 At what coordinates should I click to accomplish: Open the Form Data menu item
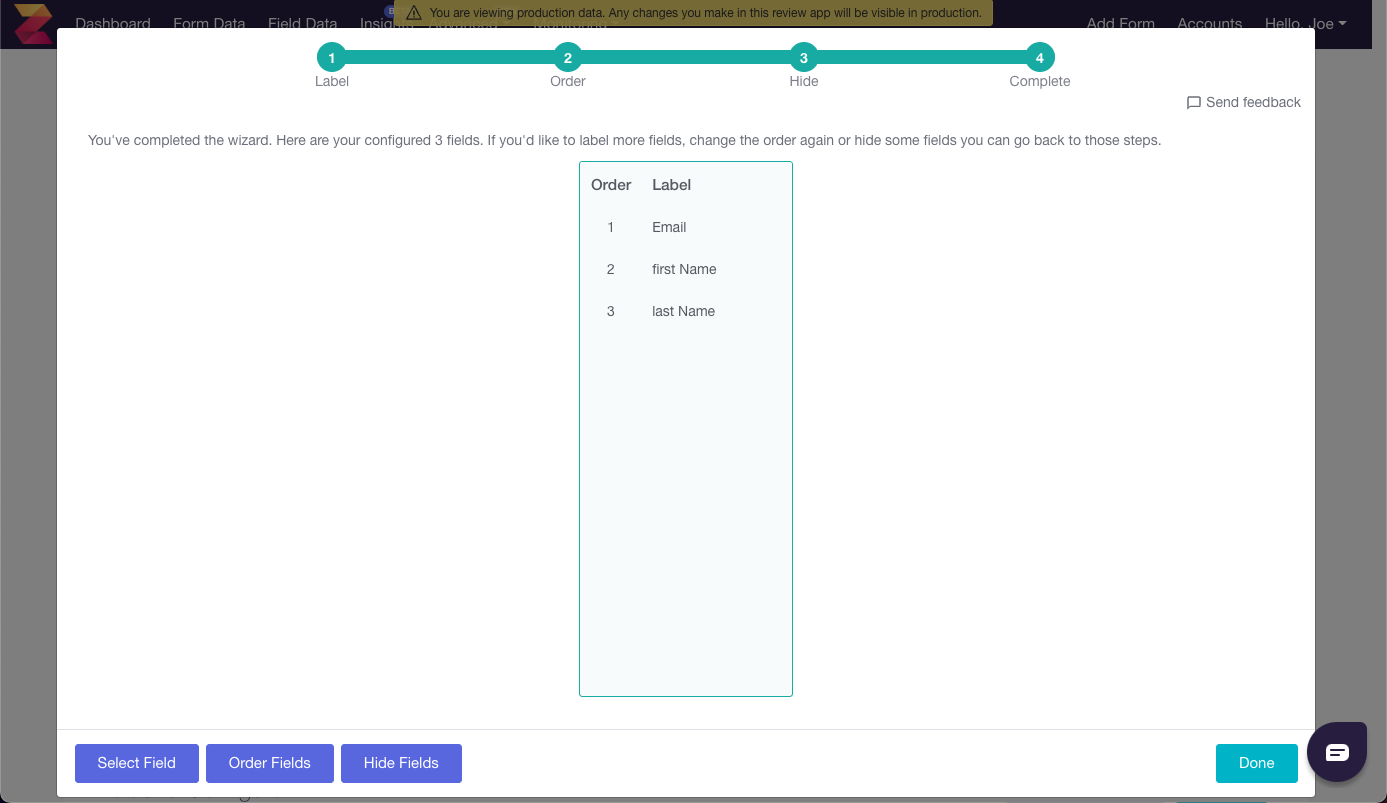tap(209, 23)
